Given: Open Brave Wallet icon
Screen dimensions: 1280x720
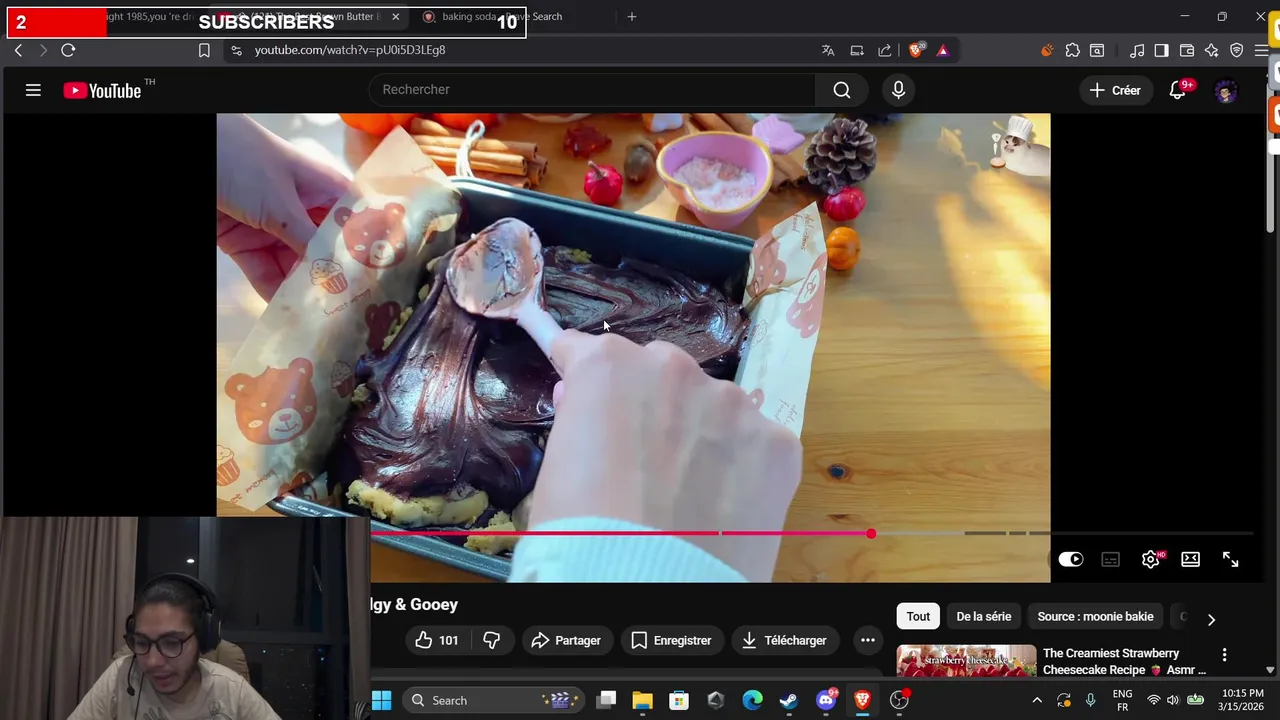Looking at the screenshot, I should pos(1187,50).
